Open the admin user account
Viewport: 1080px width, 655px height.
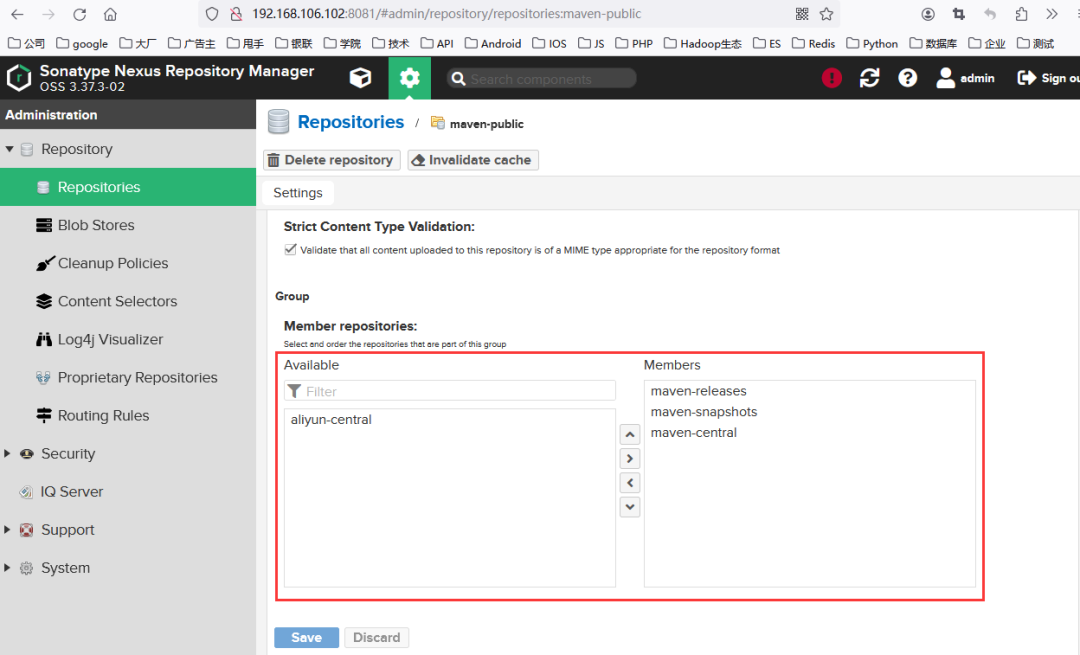click(x=965, y=78)
